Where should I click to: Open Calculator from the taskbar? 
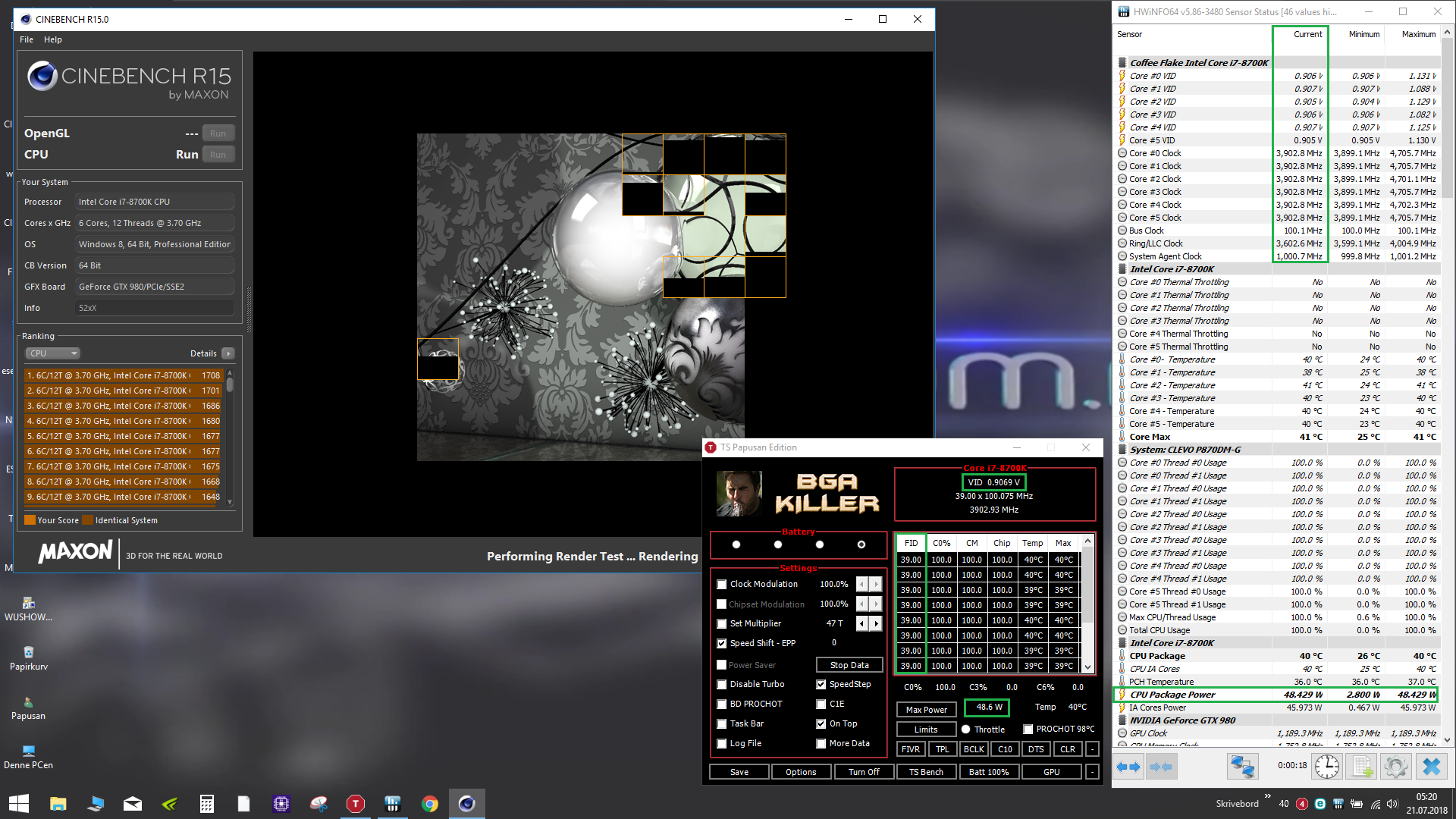[x=207, y=804]
